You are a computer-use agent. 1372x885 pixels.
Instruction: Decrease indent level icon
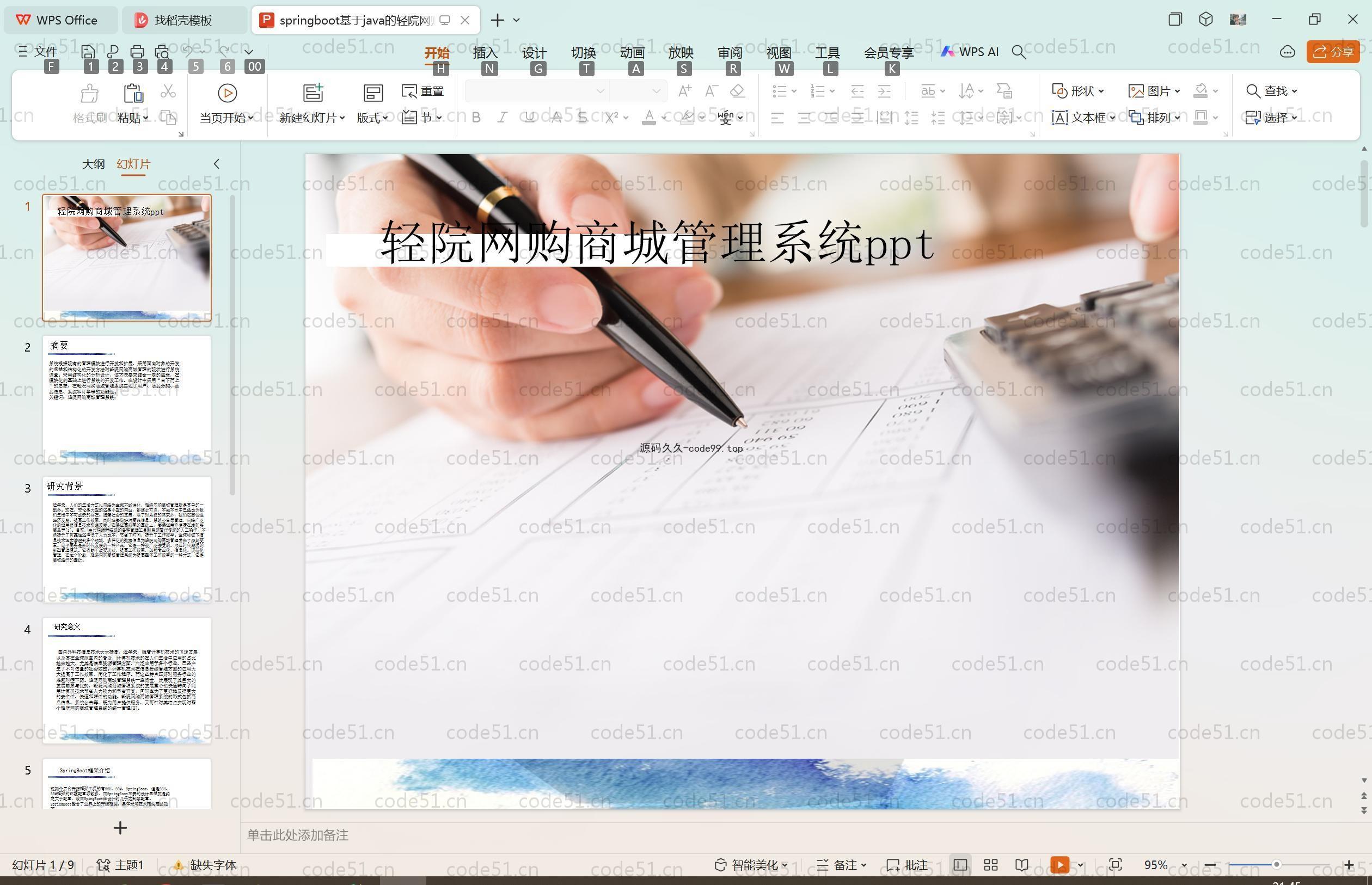coord(857,91)
